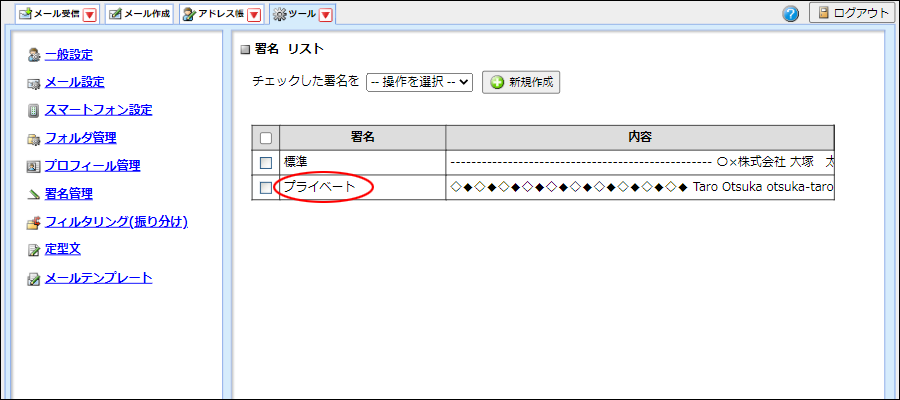Click the スマートフォン設定 phone icon
This screenshot has height=400, width=900.
(33, 111)
